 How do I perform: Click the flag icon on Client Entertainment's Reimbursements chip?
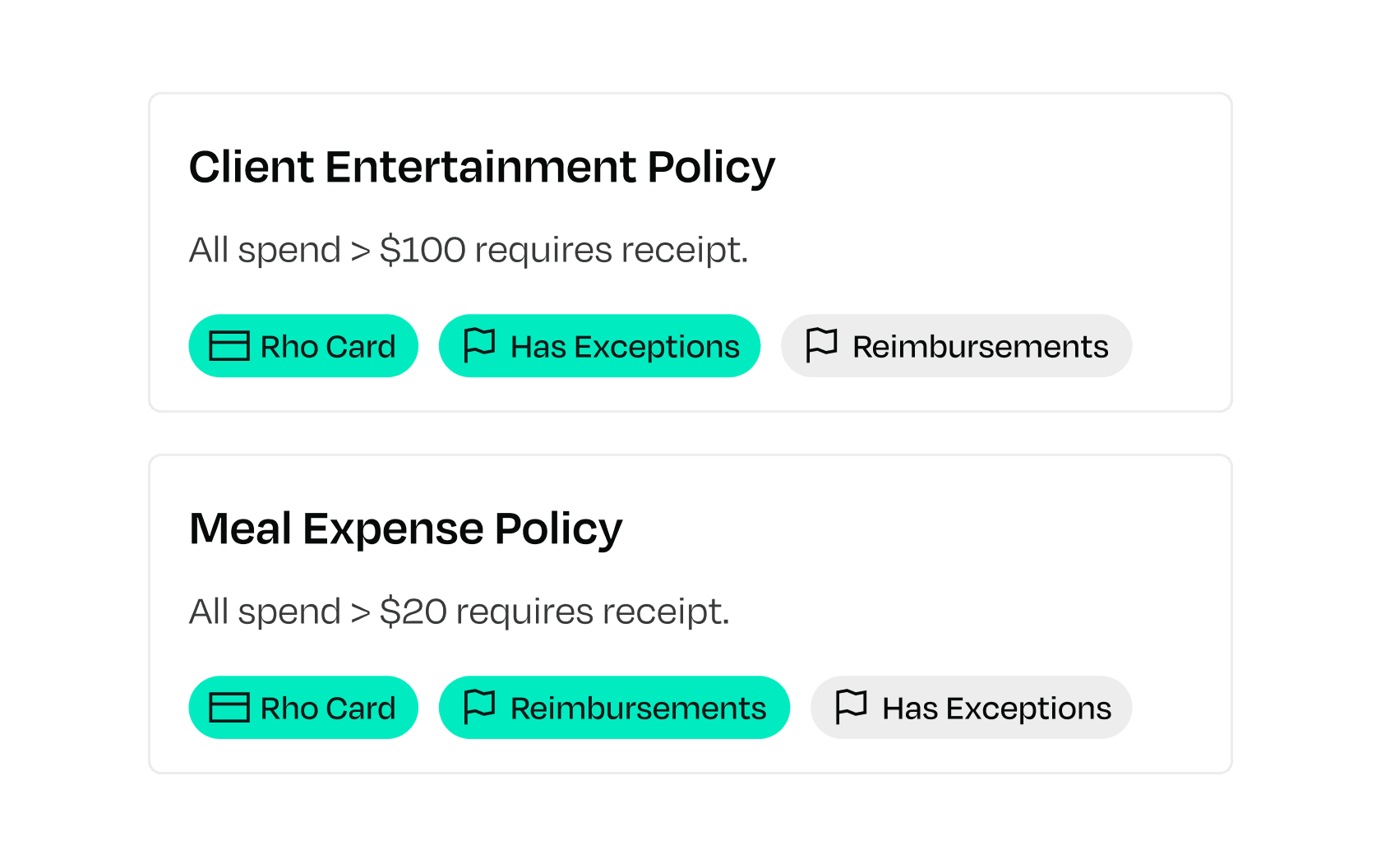click(x=821, y=345)
